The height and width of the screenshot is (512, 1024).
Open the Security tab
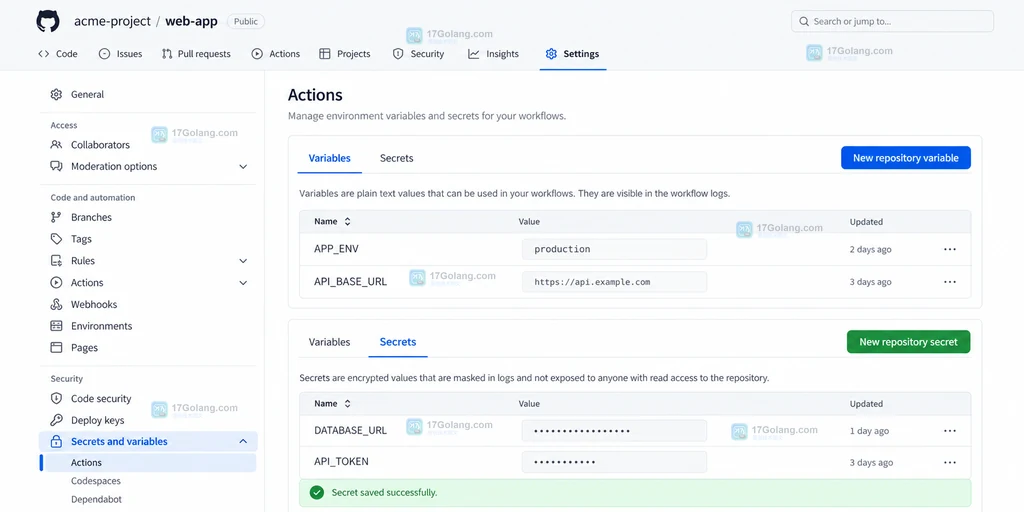418,54
